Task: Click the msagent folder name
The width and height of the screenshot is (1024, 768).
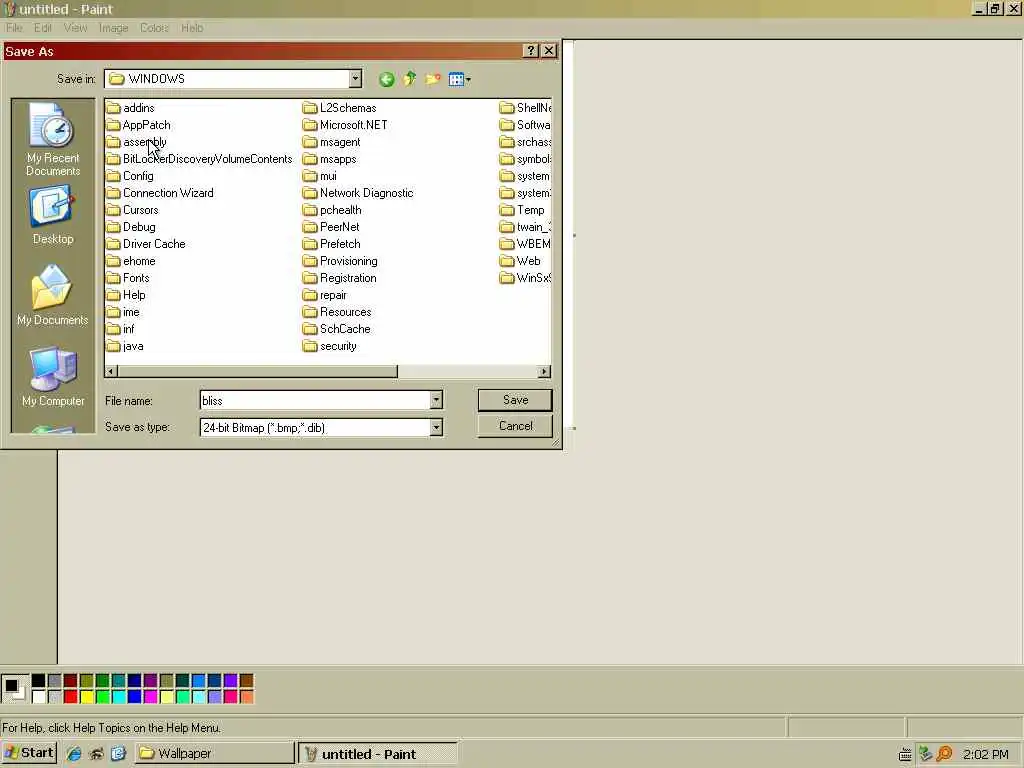Action: tap(340, 142)
